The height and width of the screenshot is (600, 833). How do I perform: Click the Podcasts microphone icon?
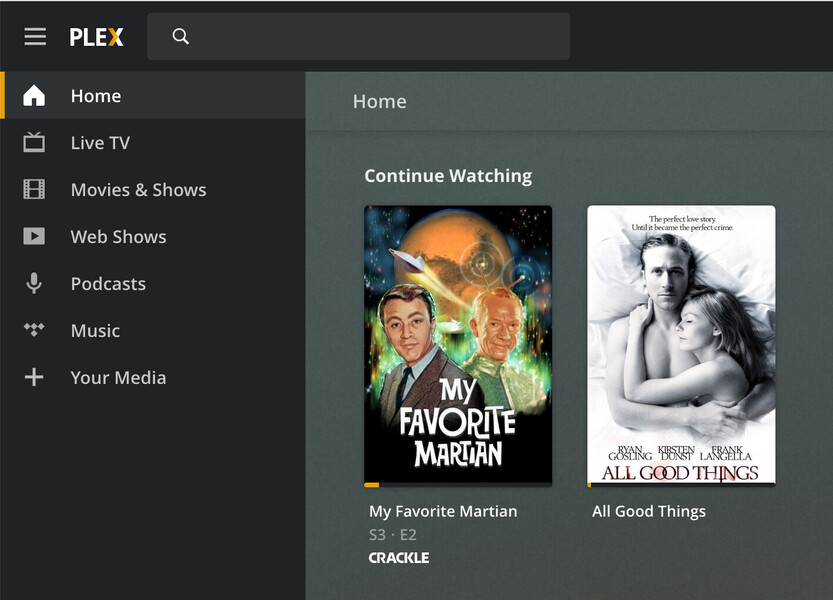click(x=34, y=283)
